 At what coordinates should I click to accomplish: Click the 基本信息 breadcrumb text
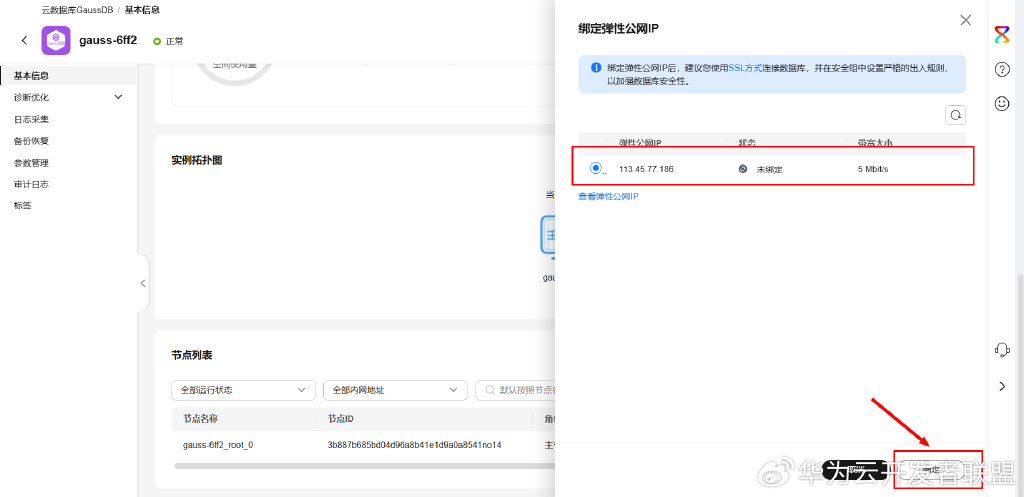(x=142, y=10)
